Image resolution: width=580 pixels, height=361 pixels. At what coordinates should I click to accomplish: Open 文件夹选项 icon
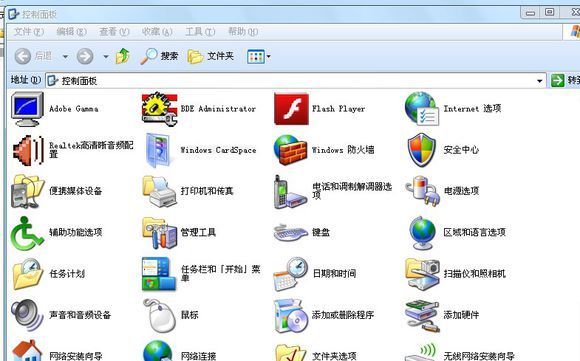290,352
